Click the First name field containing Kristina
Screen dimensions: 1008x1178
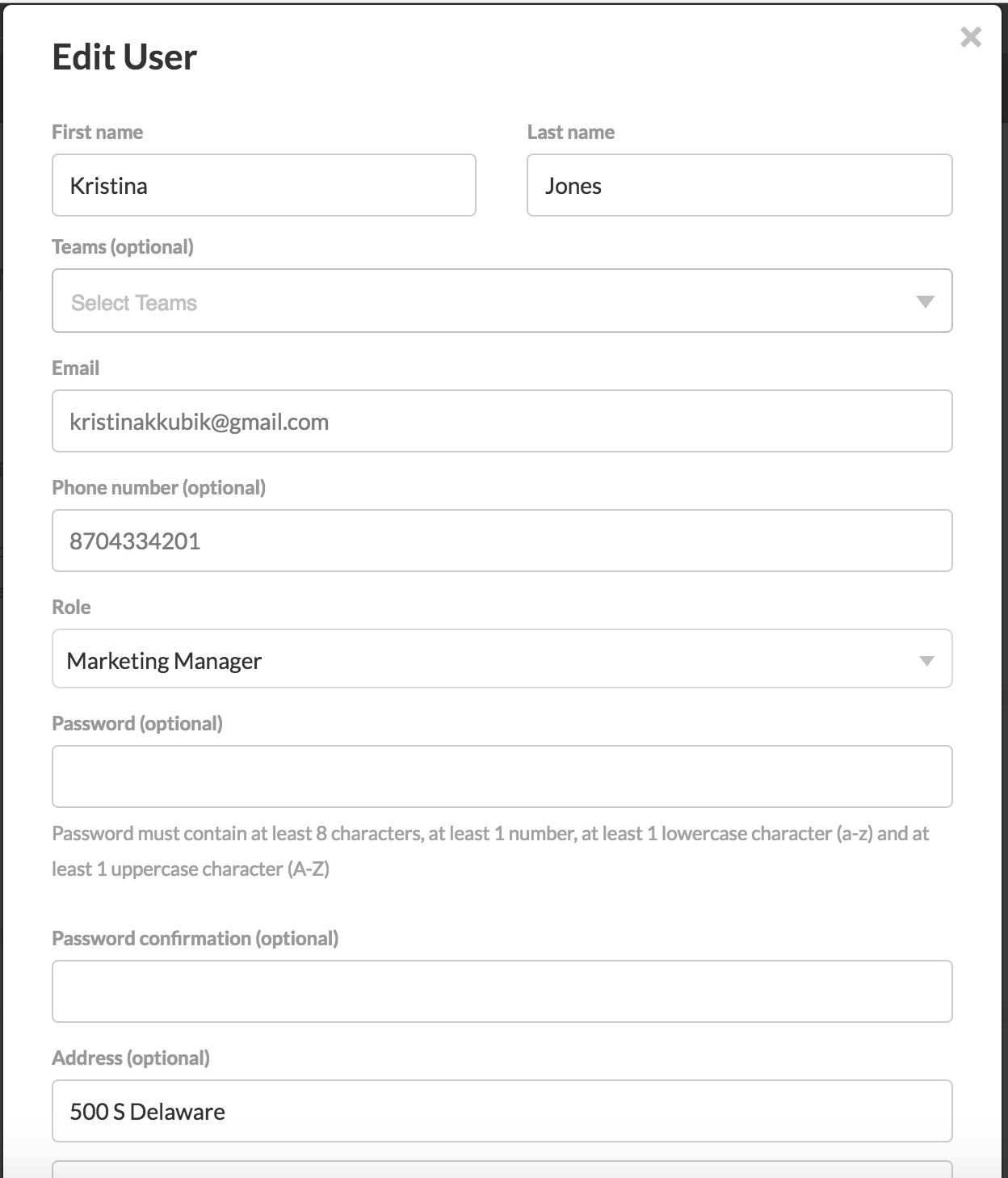click(264, 185)
